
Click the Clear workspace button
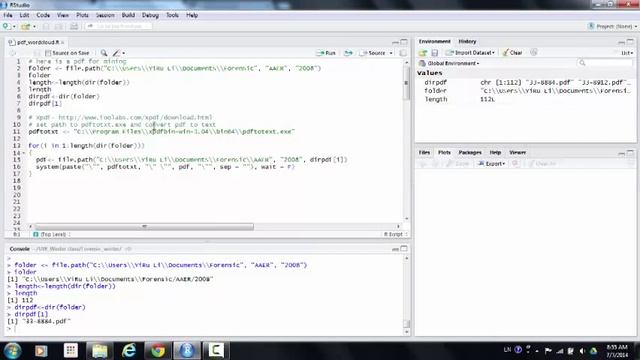[512, 53]
